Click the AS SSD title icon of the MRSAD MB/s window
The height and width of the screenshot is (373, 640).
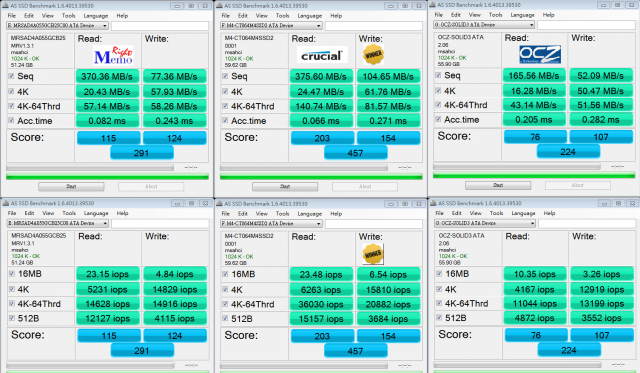click(x=5, y=6)
